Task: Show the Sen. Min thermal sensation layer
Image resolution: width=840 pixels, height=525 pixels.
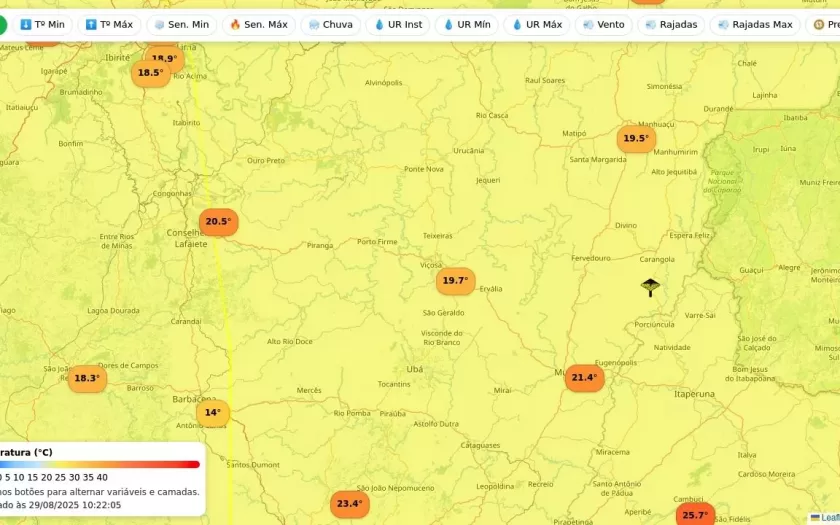Action: pyautogui.click(x=181, y=25)
